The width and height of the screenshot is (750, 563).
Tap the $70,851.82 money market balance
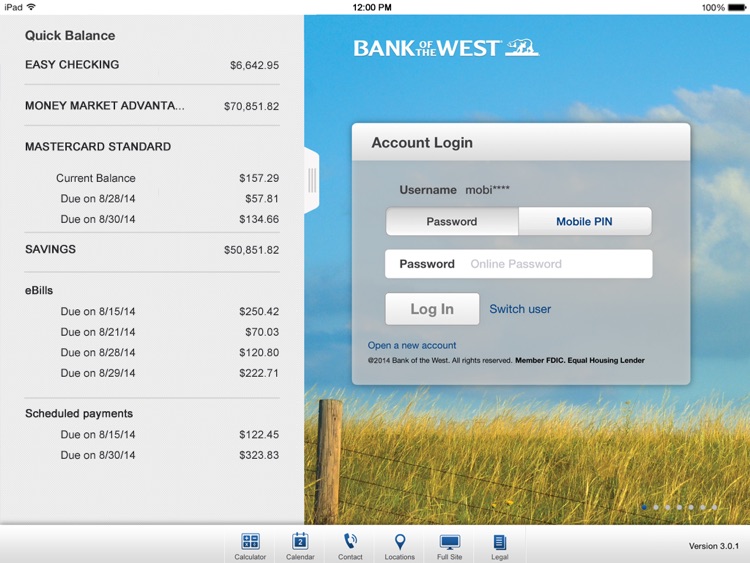252,106
